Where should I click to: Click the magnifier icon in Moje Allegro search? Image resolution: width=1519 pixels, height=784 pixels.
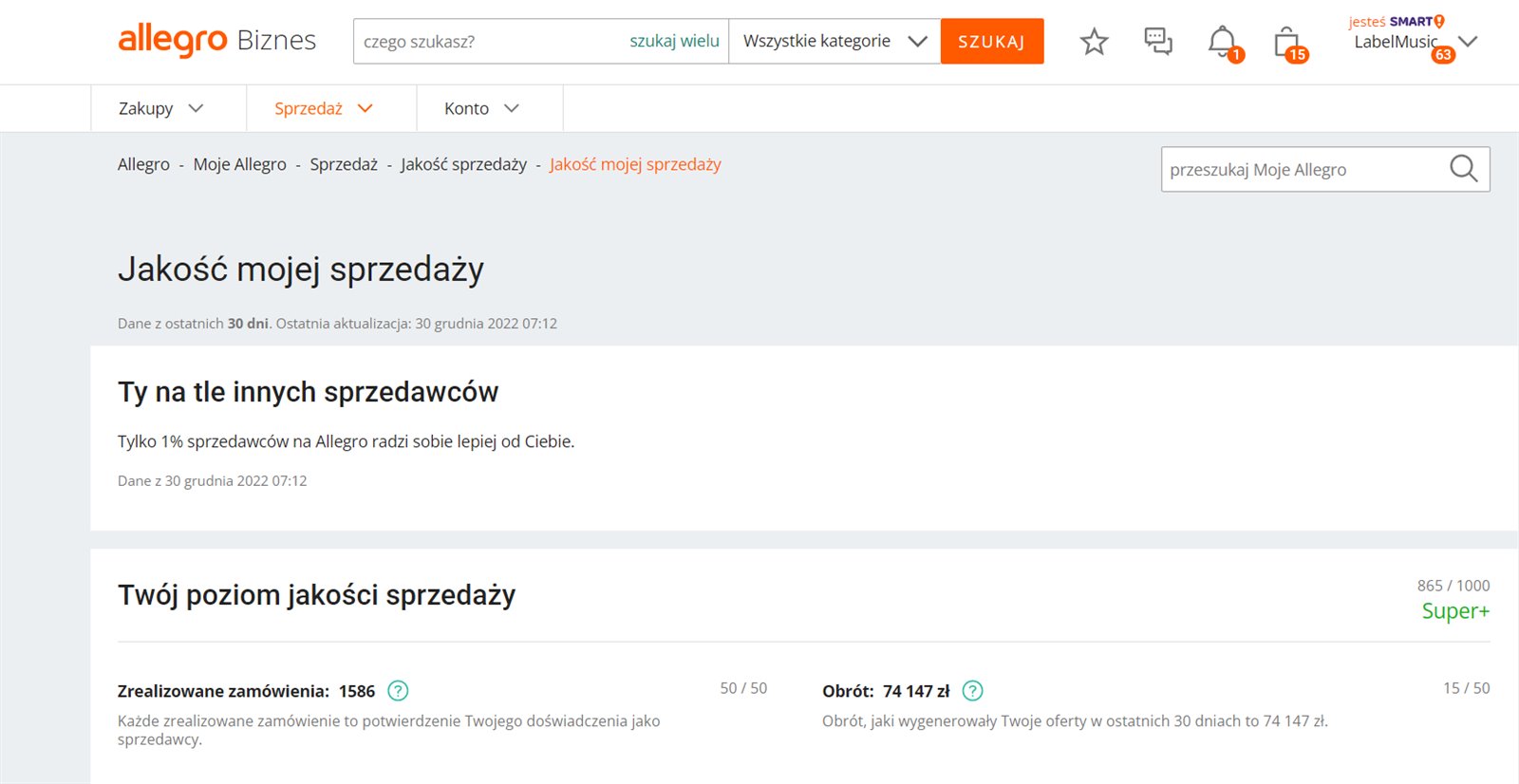[1463, 169]
